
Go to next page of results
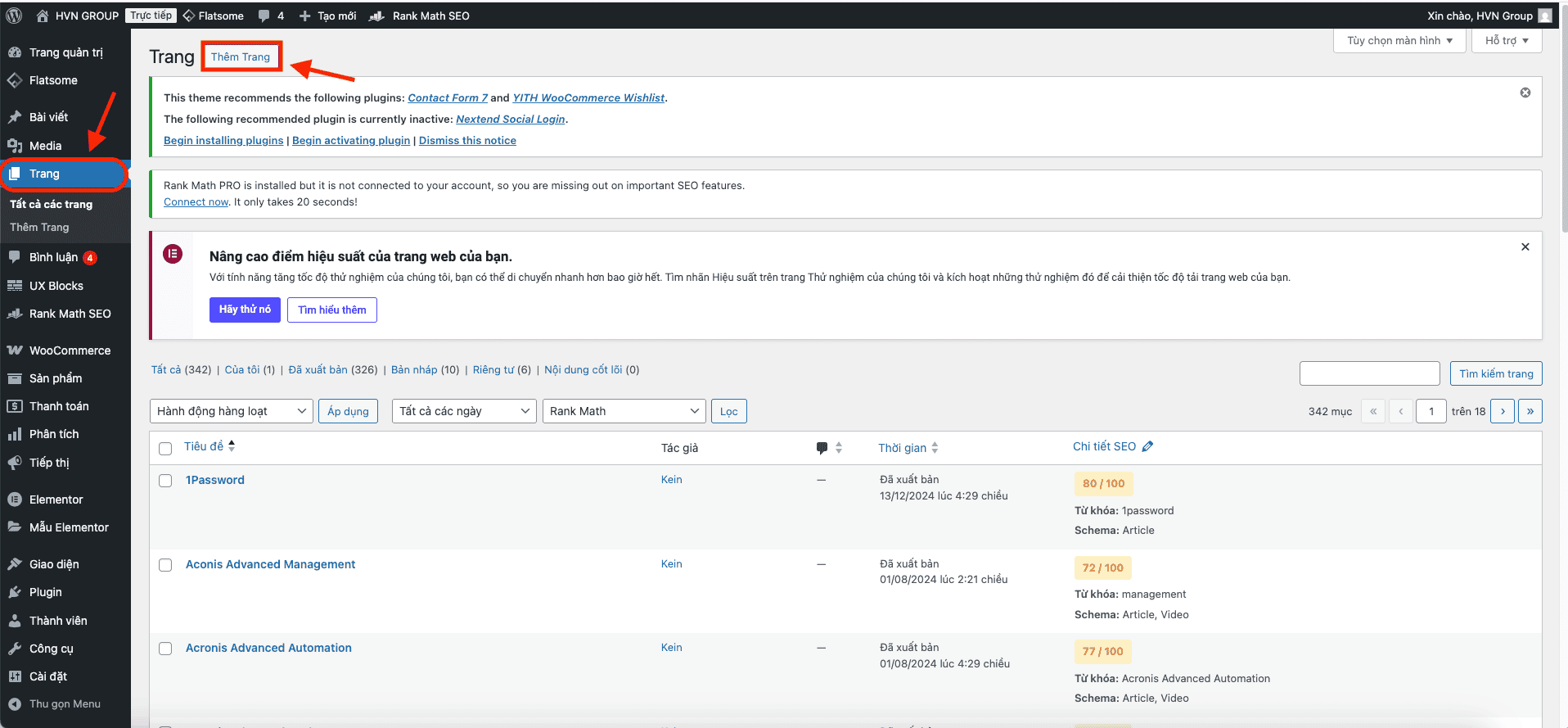click(1503, 411)
